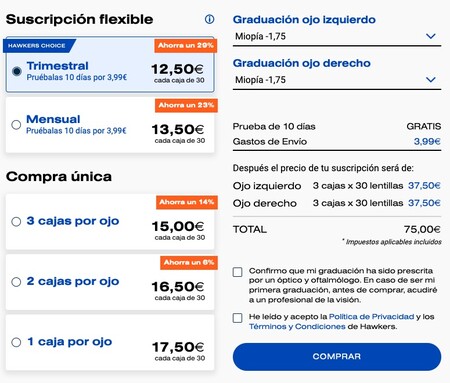
Task: Click the 17,50€ price card
Action: [x=110, y=342]
